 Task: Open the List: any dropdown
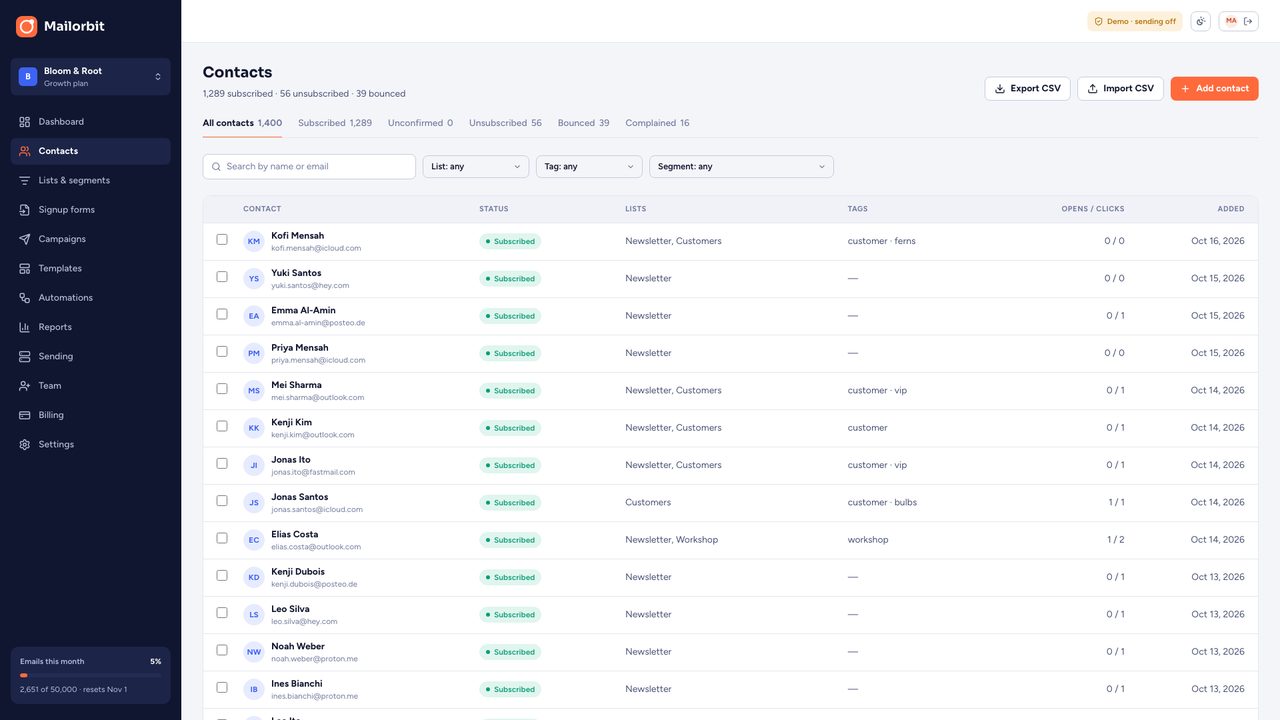point(476,167)
